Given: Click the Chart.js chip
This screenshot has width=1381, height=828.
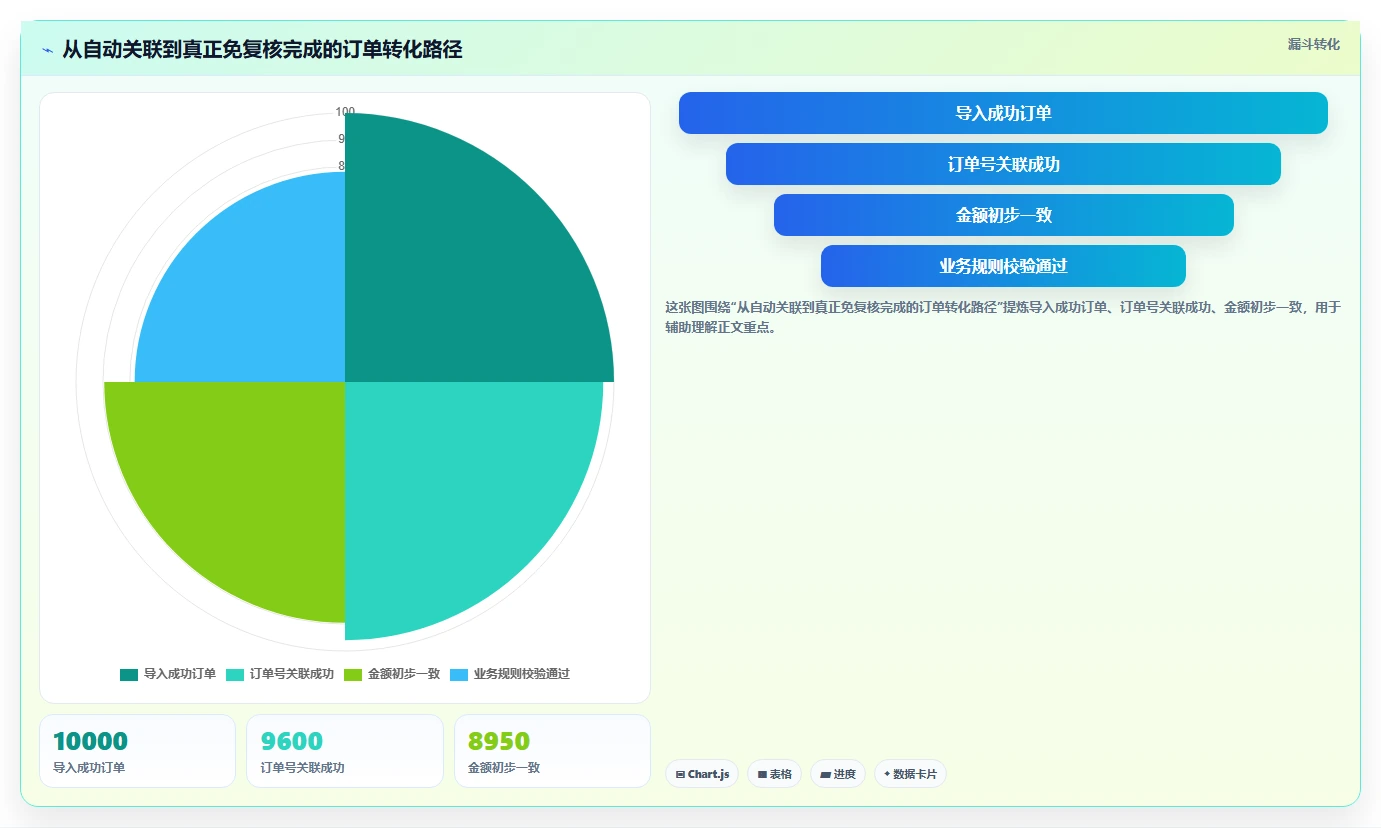Looking at the screenshot, I should [x=702, y=774].
